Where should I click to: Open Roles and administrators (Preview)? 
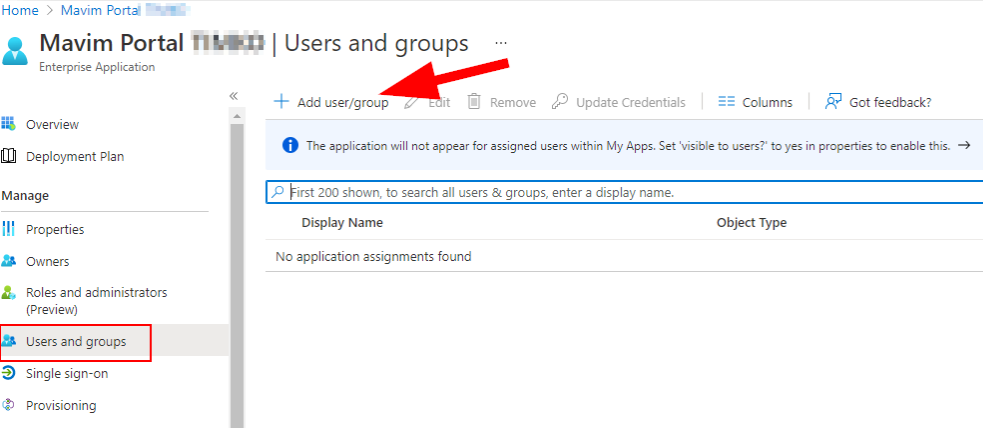97,301
